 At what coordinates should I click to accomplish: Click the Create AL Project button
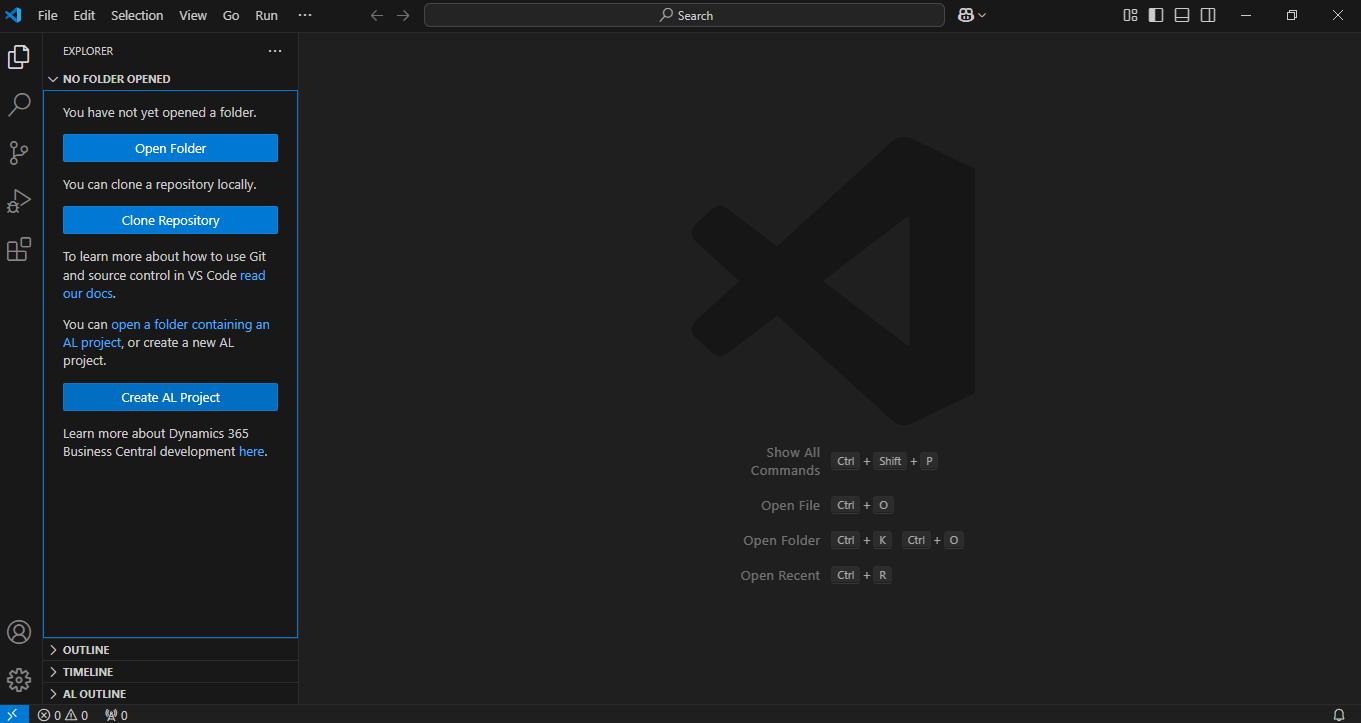[170, 397]
